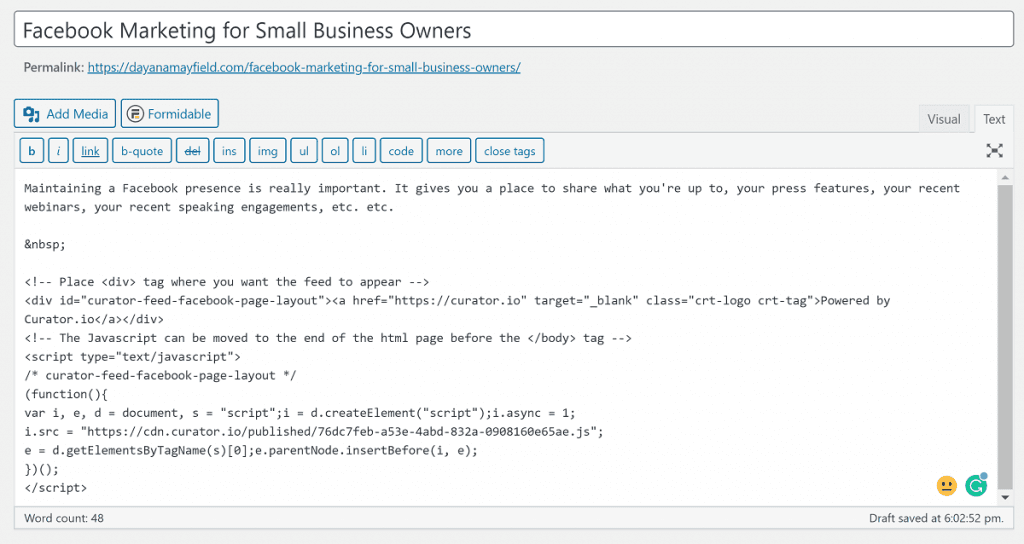
Task: Click the "<!-- Place <div> tag" comment line
Action: [227, 281]
